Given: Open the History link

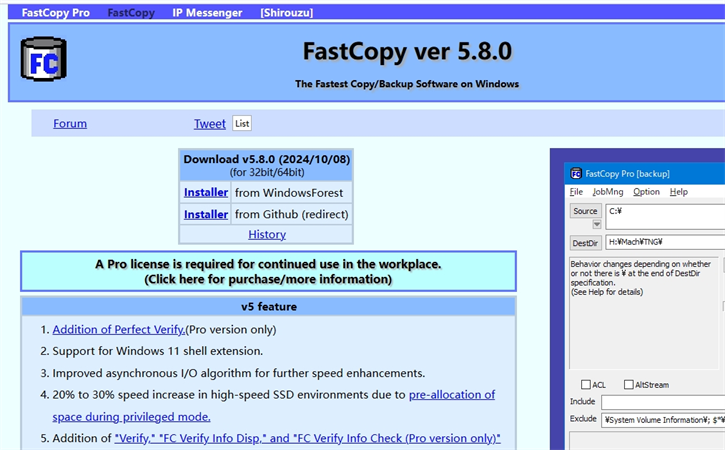Looking at the screenshot, I should (267, 234).
